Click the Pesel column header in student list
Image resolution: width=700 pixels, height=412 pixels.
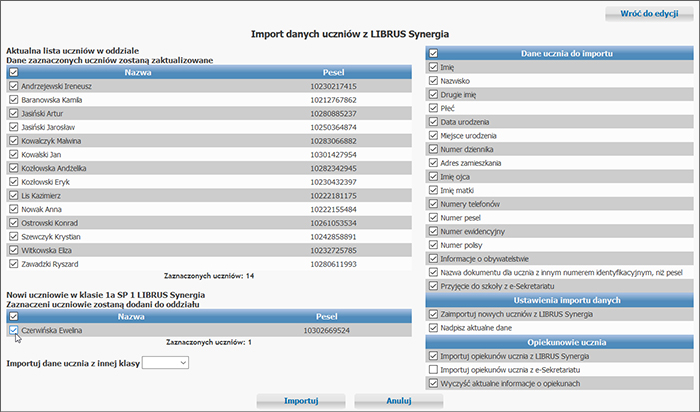click(334, 73)
